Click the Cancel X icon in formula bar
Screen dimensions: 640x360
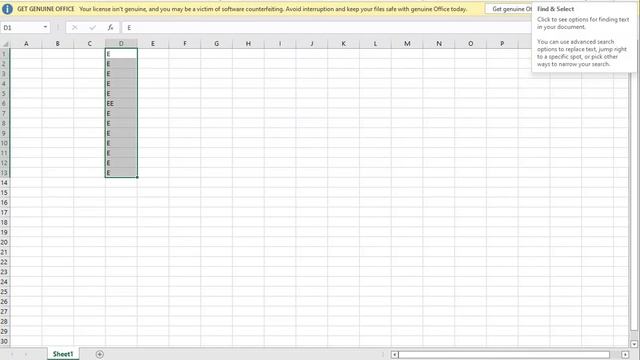click(74, 27)
